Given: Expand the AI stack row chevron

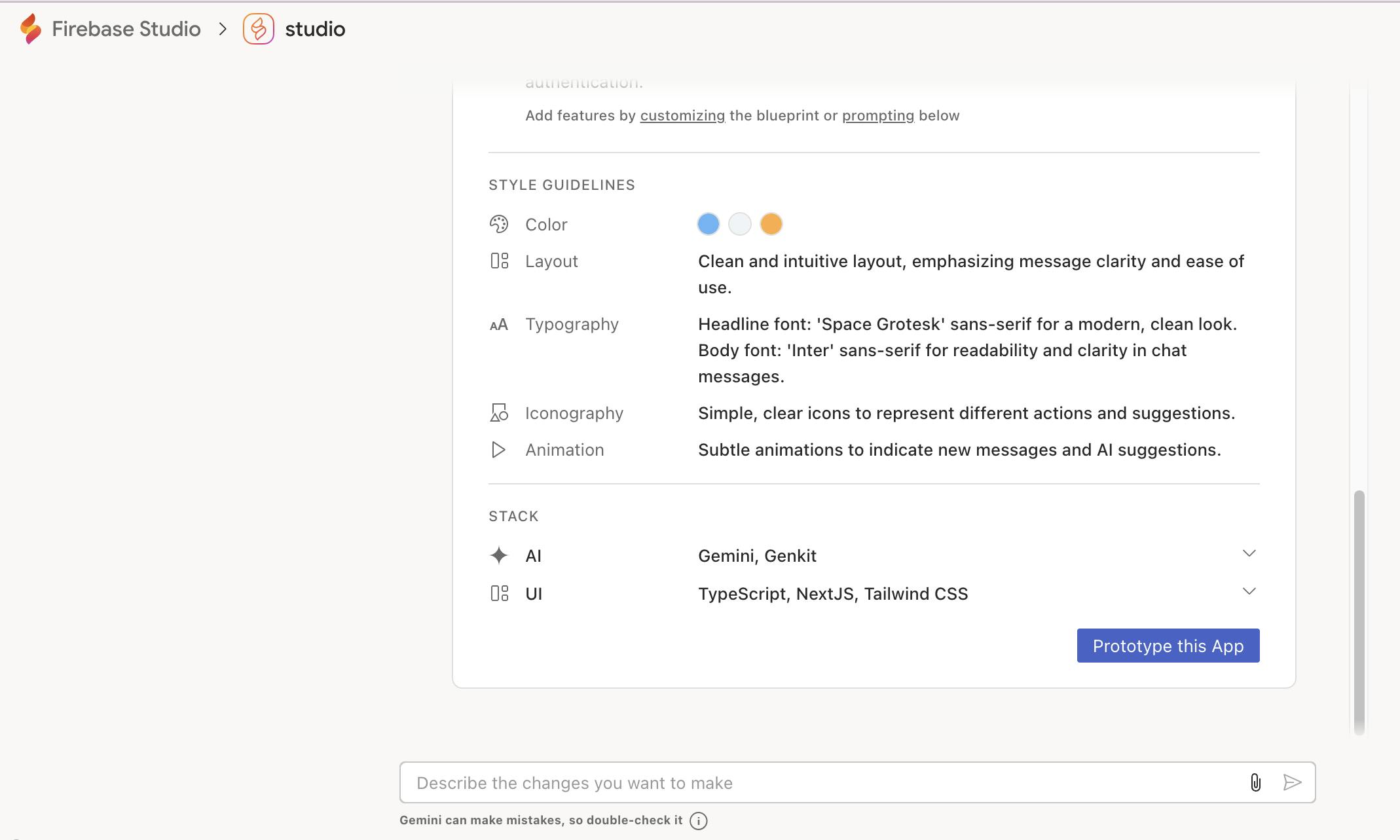Looking at the screenshot, I should [x=1249, y=554].
